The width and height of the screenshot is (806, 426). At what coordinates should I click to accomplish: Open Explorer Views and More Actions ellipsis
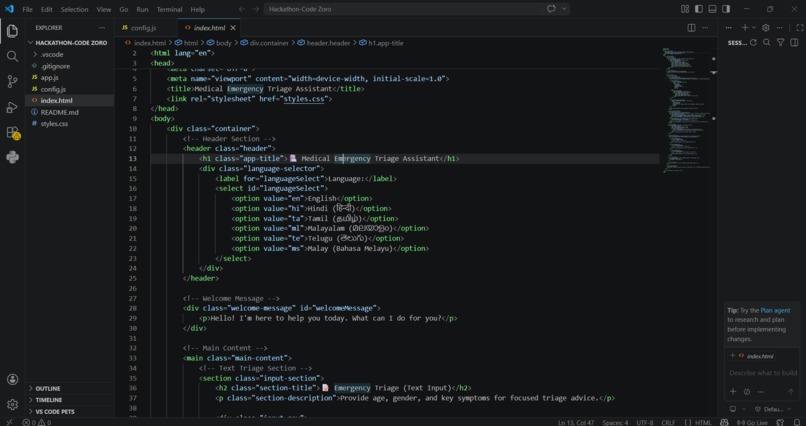[x=102, y=28]
